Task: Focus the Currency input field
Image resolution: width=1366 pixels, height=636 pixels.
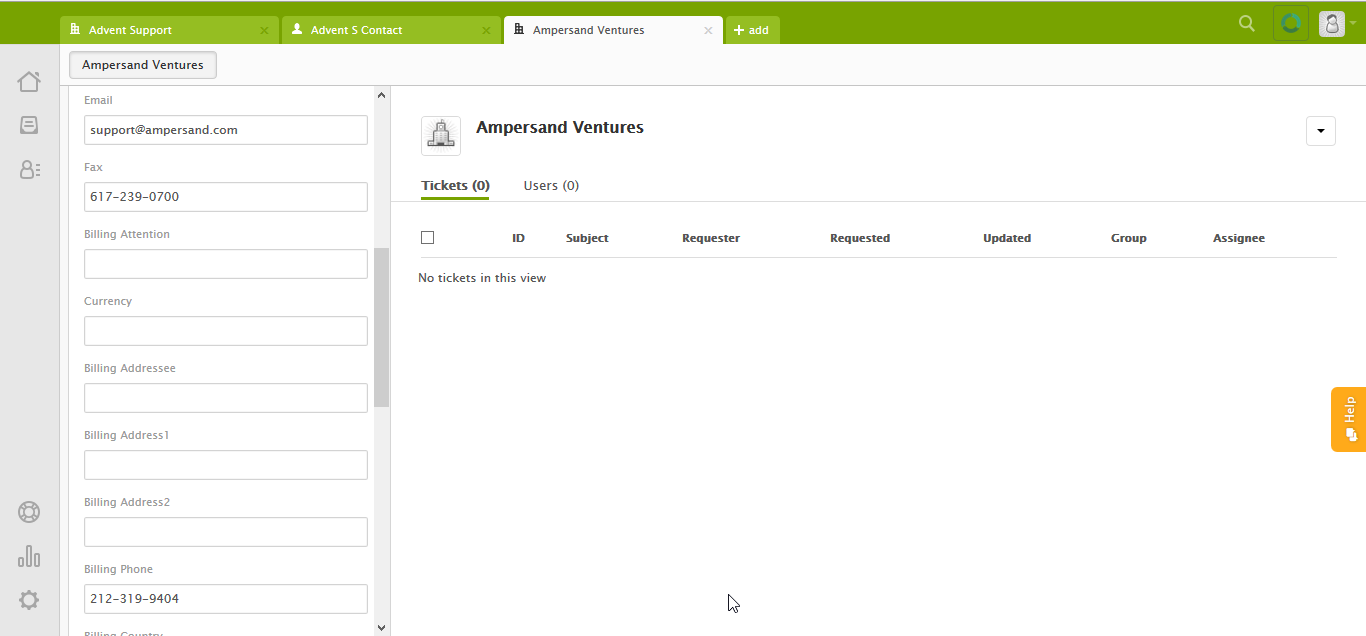Action: point(226,331)
